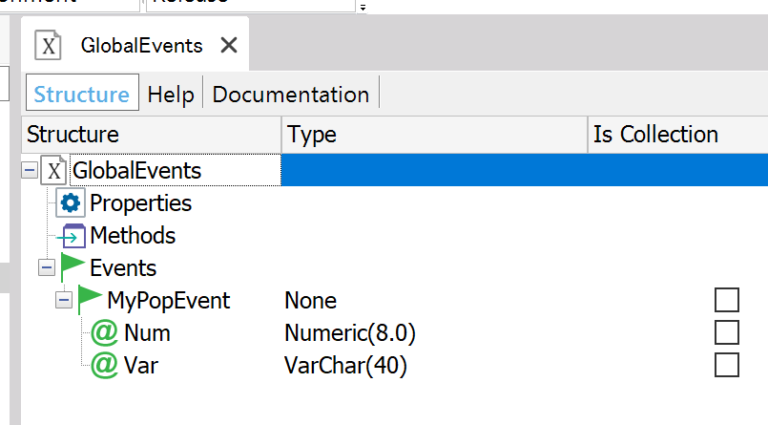Enable Is Collection checkbox for Num
This screenshot has height=425, width=768.
click(x=726, y=333)
